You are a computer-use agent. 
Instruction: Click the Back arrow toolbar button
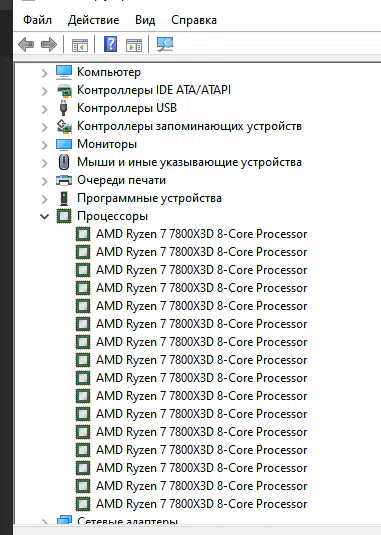[x=26, y=44]
